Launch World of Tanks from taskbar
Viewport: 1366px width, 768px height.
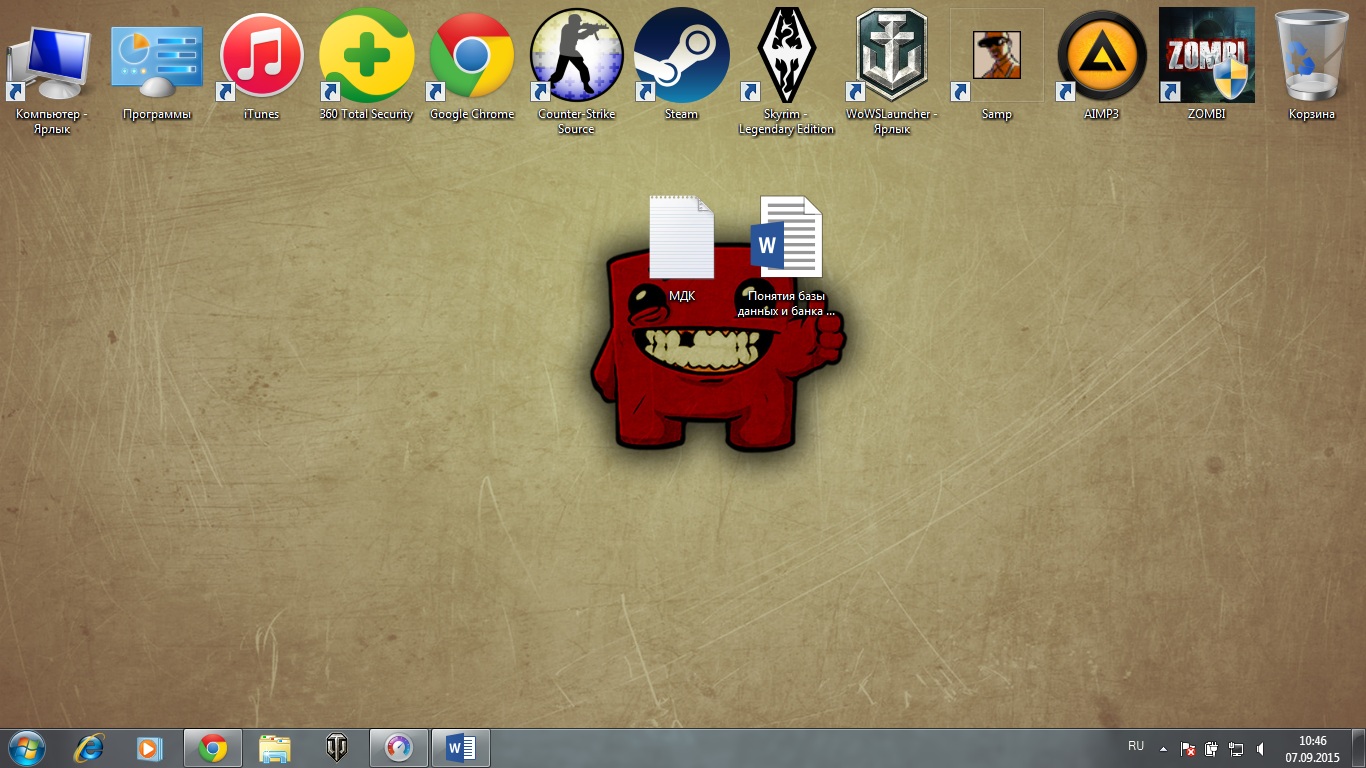(336, 747)
